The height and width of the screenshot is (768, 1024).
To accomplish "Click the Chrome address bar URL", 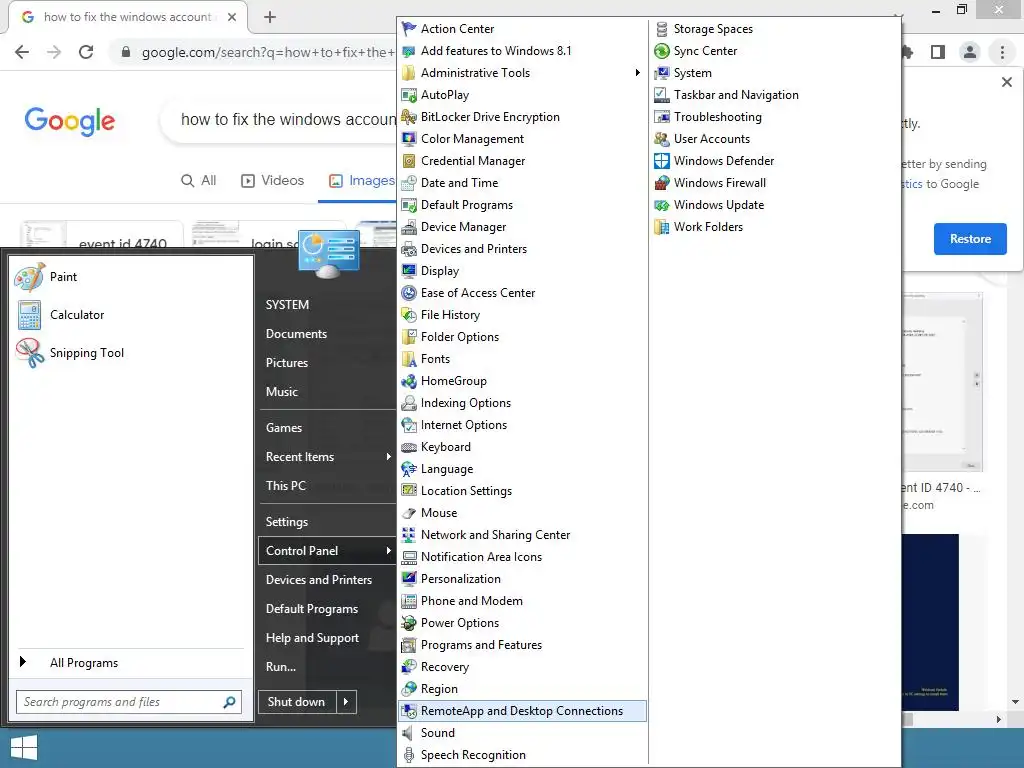I will pos(268,52).
